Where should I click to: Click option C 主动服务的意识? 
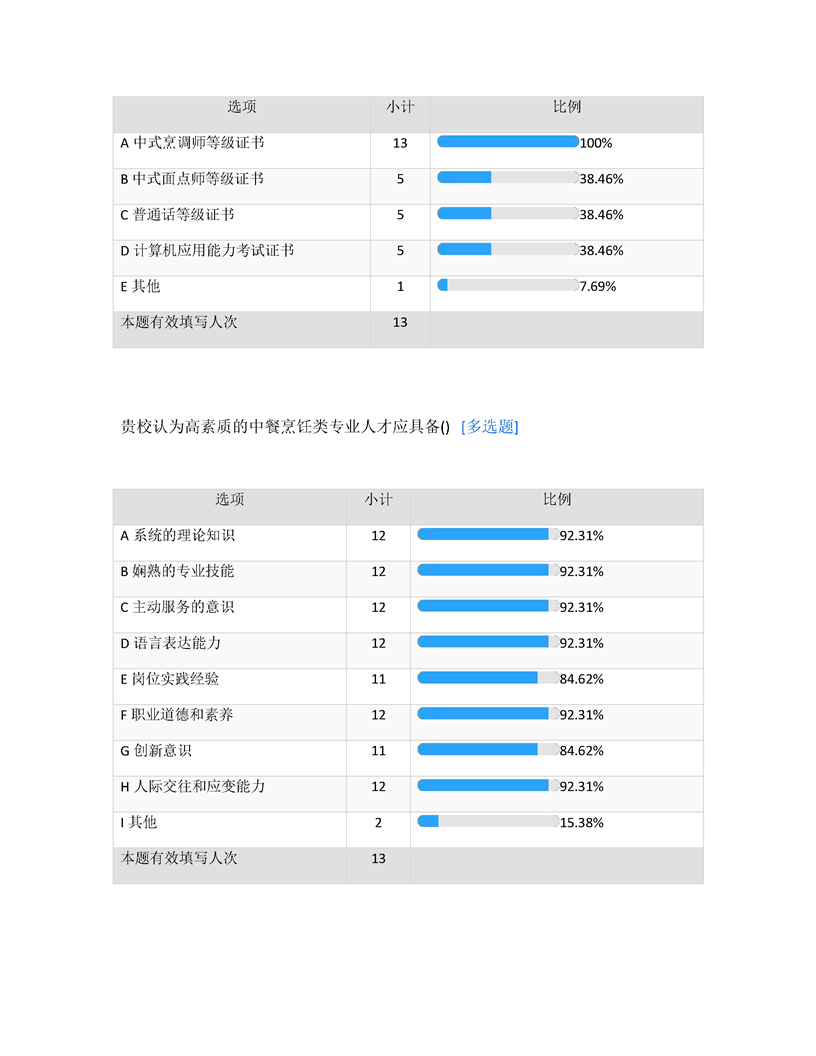tap(177, 607)
